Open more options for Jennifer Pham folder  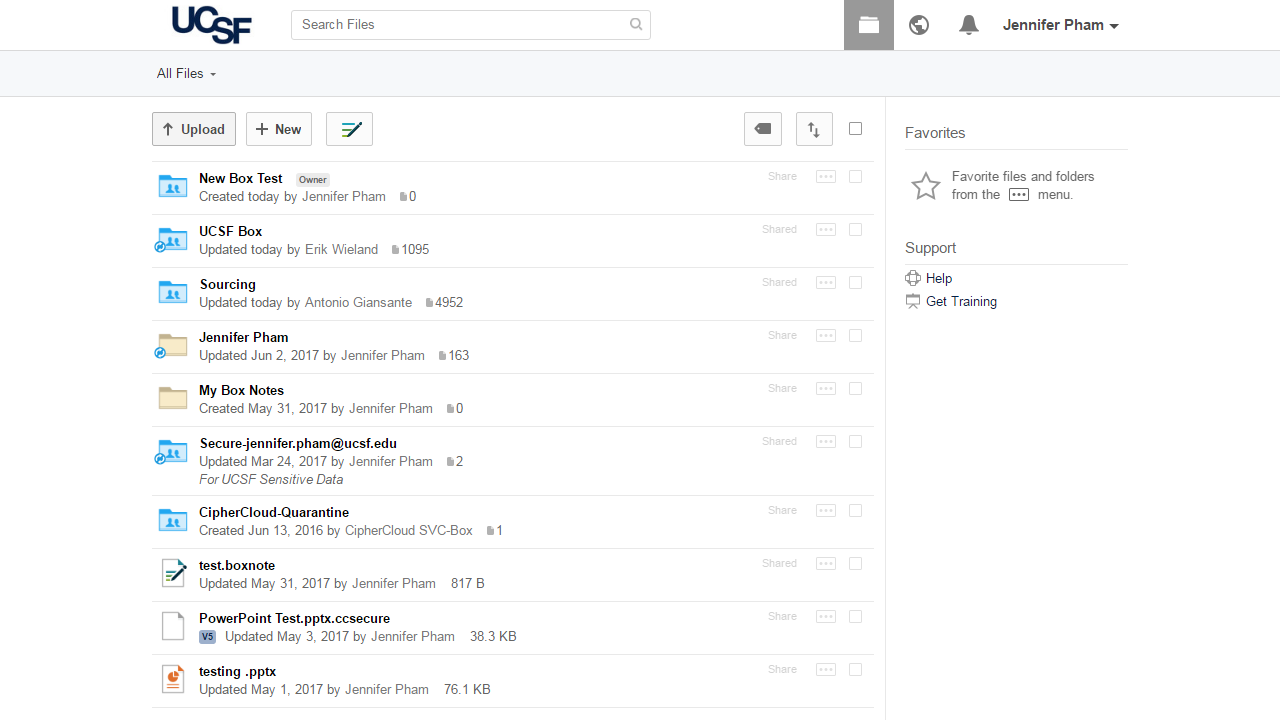826,336
